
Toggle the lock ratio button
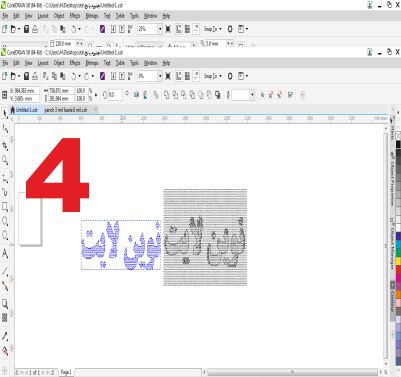click(96, 95)
